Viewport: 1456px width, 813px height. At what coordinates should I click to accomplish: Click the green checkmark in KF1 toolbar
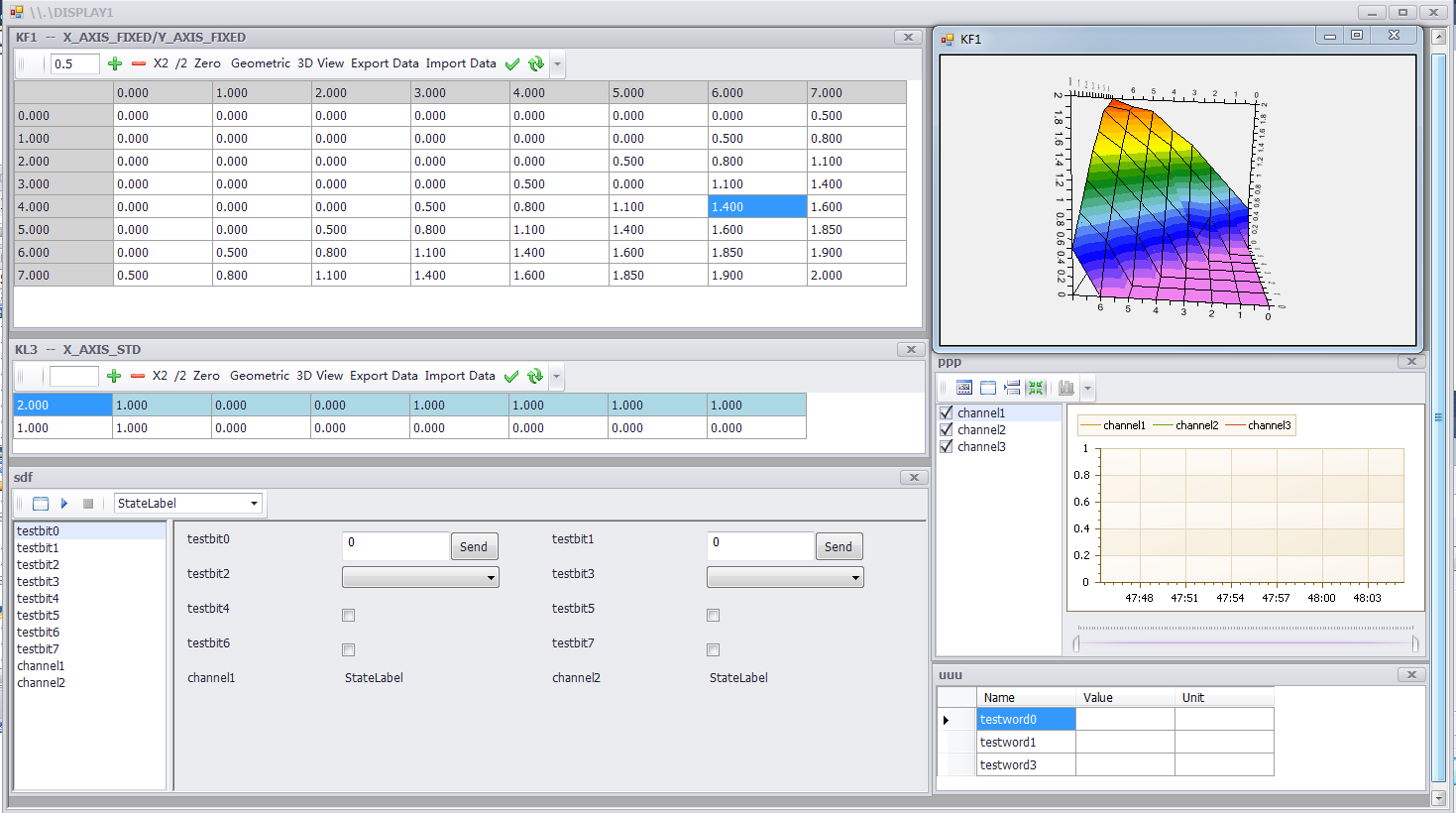pos(512,63)
